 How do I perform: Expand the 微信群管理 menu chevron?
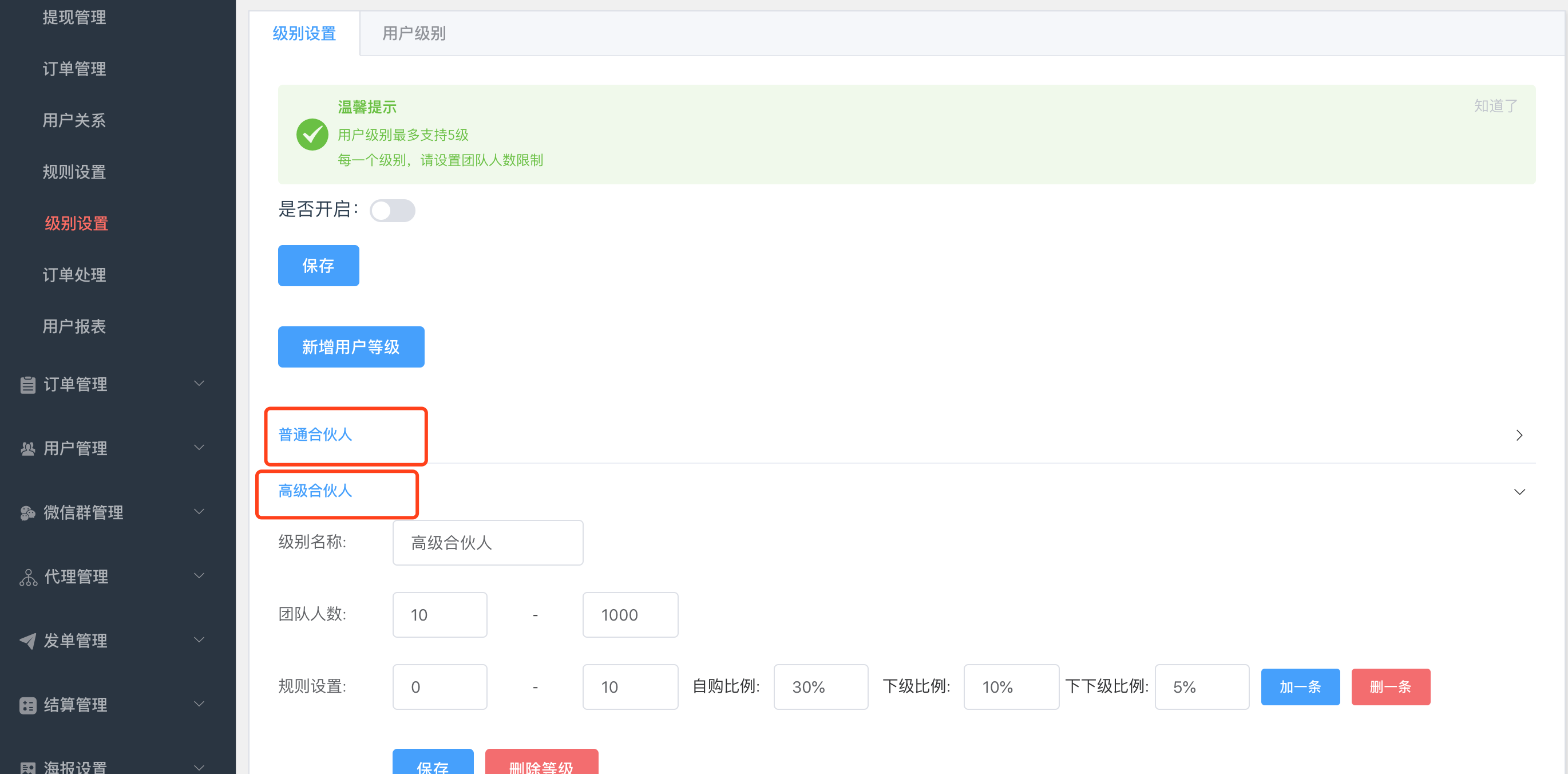tap(199, 512)
